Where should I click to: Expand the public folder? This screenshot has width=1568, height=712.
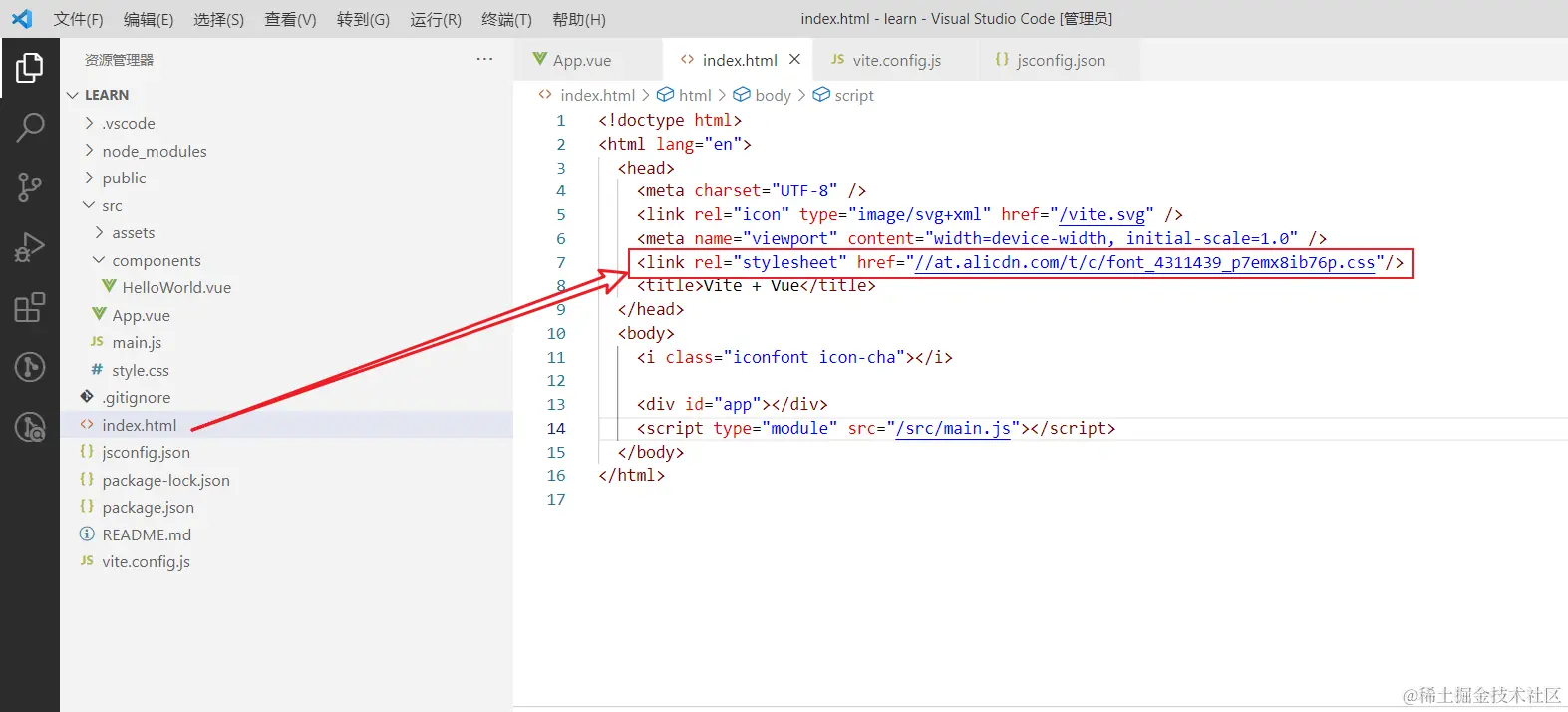pyautogui.click(x=90, y=178)
